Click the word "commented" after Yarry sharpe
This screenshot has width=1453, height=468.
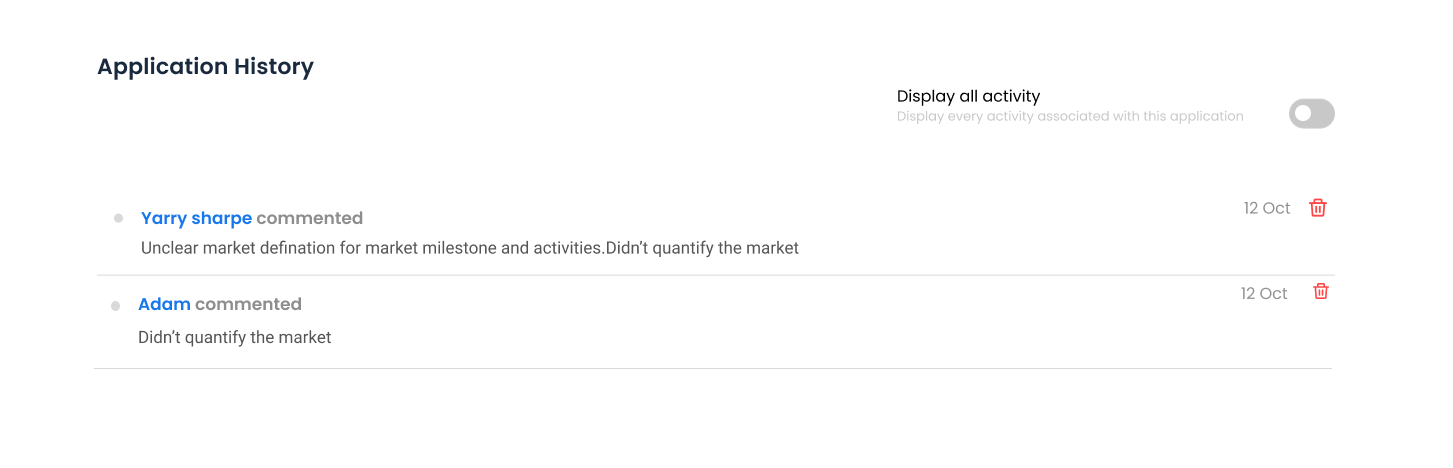[309, 218]
